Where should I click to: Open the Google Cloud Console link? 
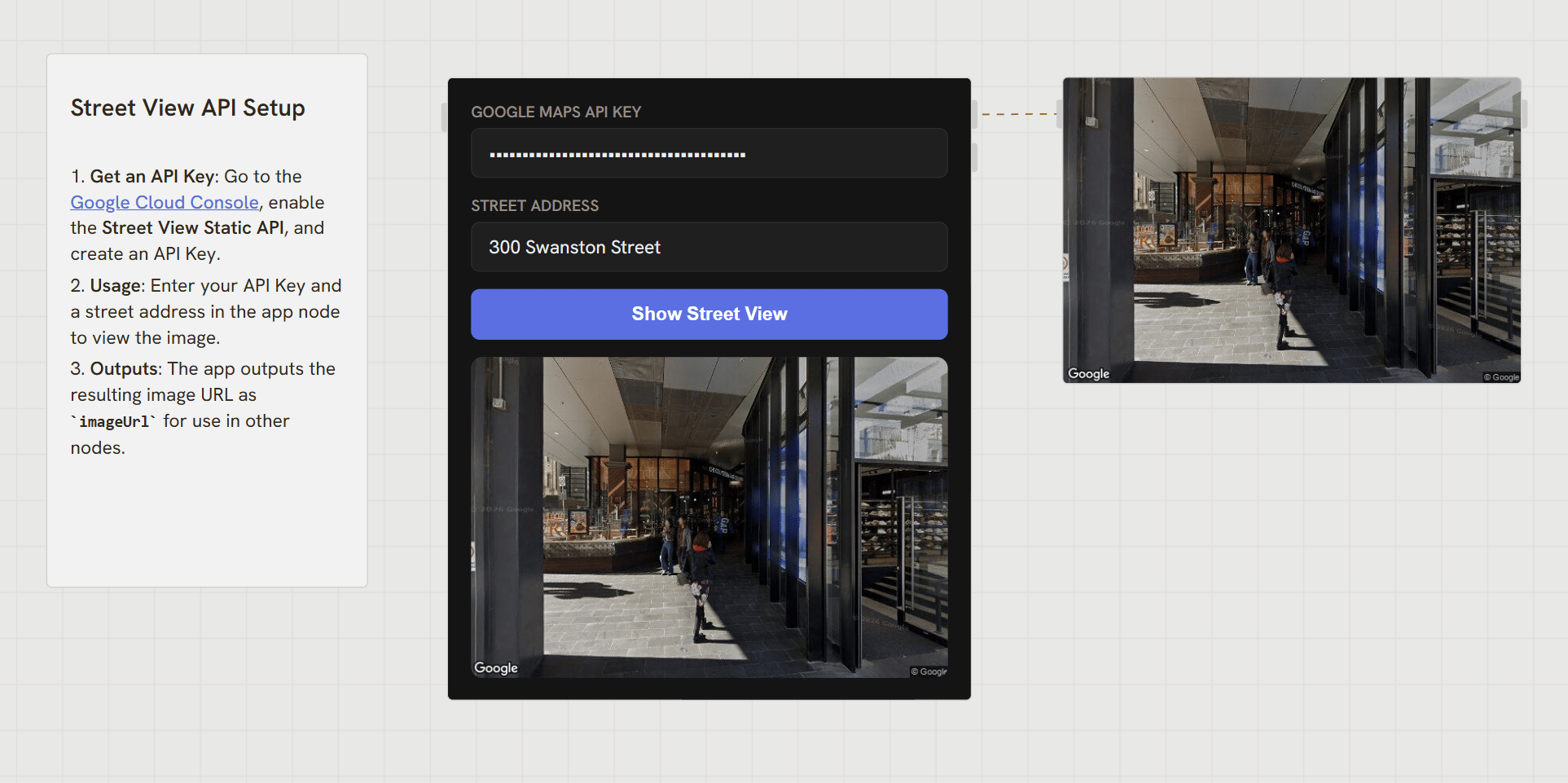[x=165, y=202]
